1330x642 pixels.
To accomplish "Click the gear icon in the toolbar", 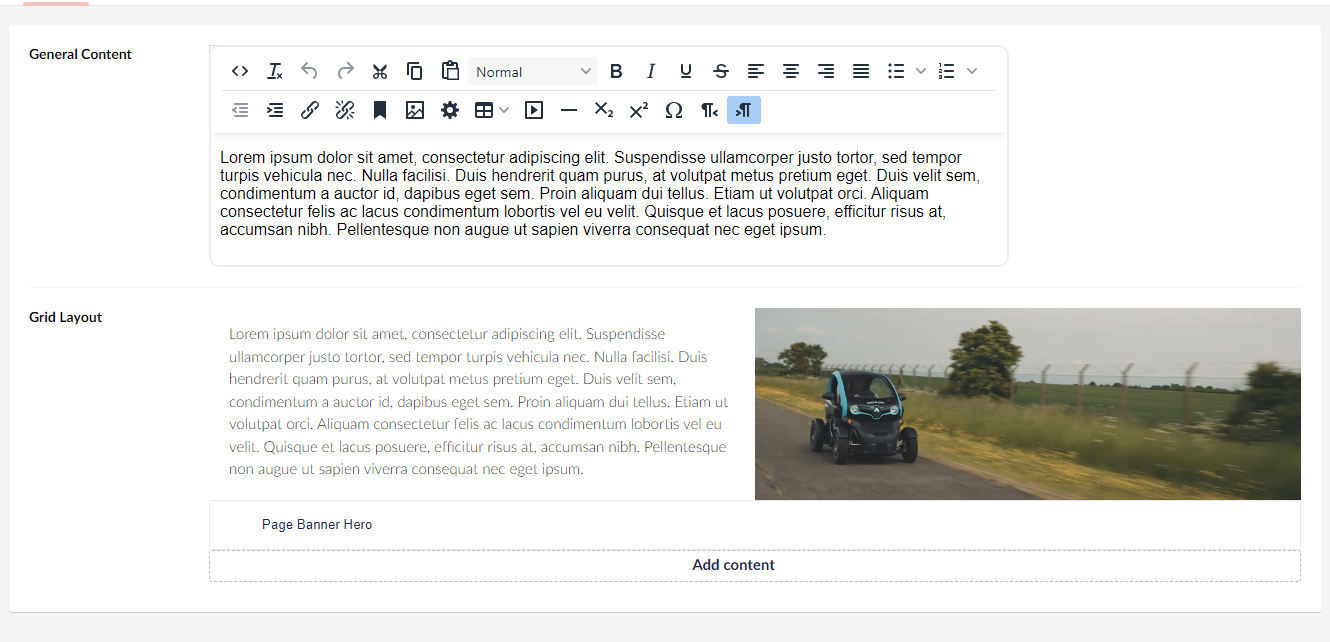I will click(450, 110).
